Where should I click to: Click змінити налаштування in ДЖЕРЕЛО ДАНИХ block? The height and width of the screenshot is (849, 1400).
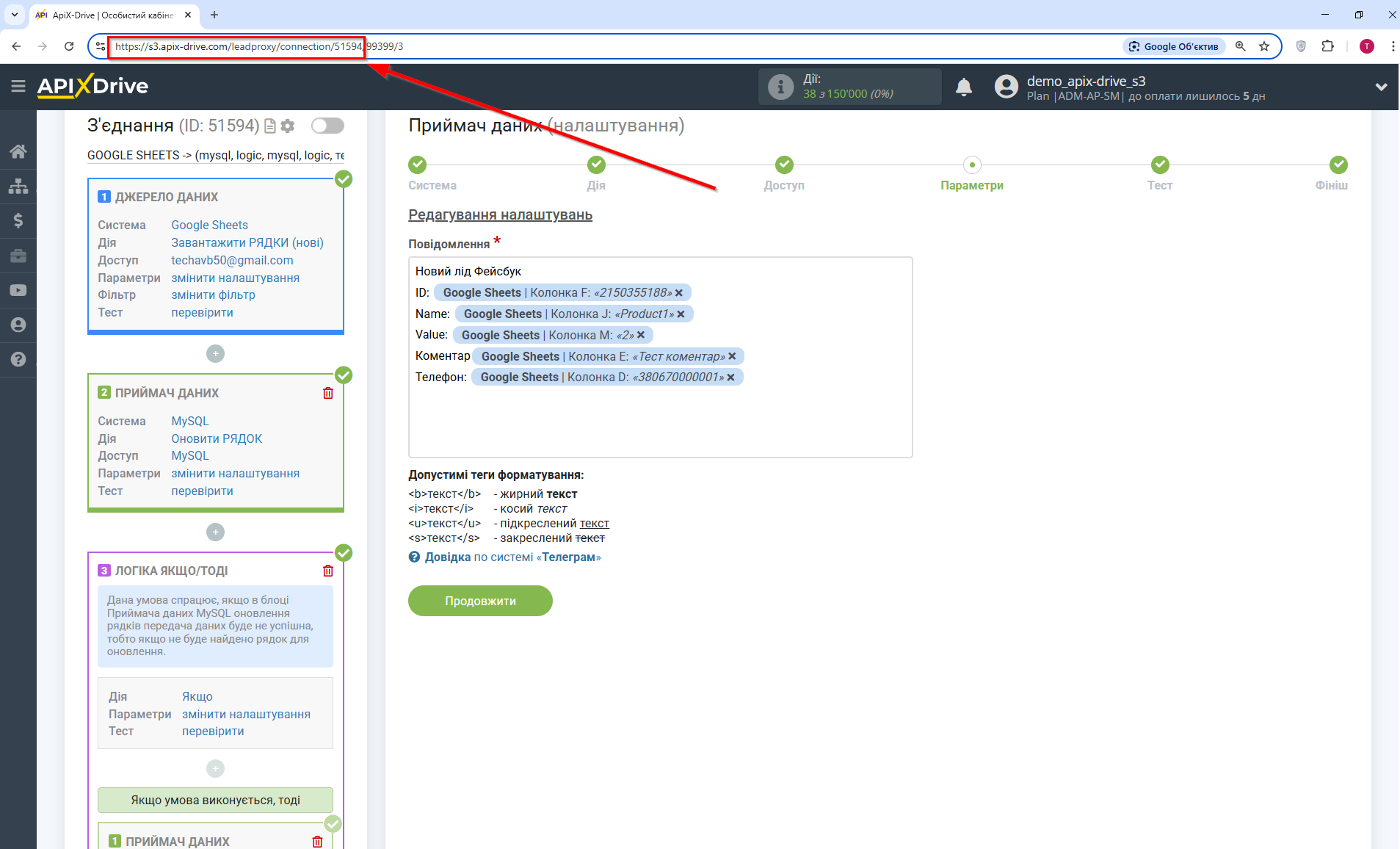(x=235, y=278)
